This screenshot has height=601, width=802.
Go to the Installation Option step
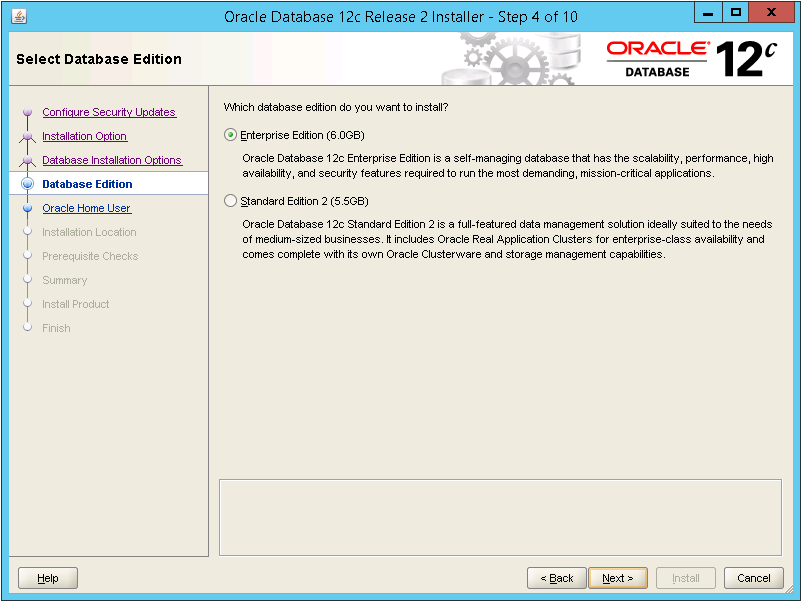tap(84, 137)
